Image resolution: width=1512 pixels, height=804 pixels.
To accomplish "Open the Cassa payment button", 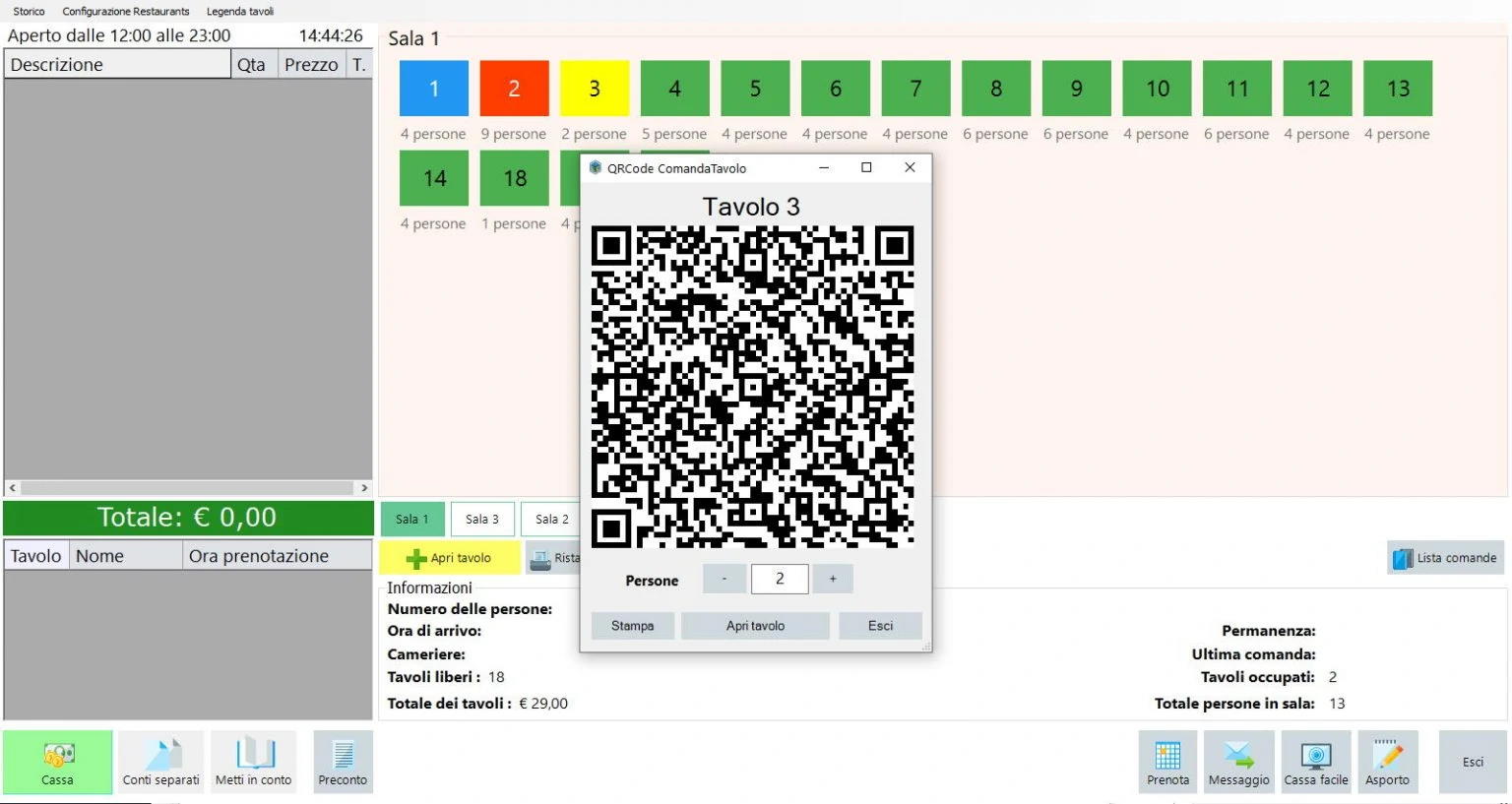I will point(57,762).
